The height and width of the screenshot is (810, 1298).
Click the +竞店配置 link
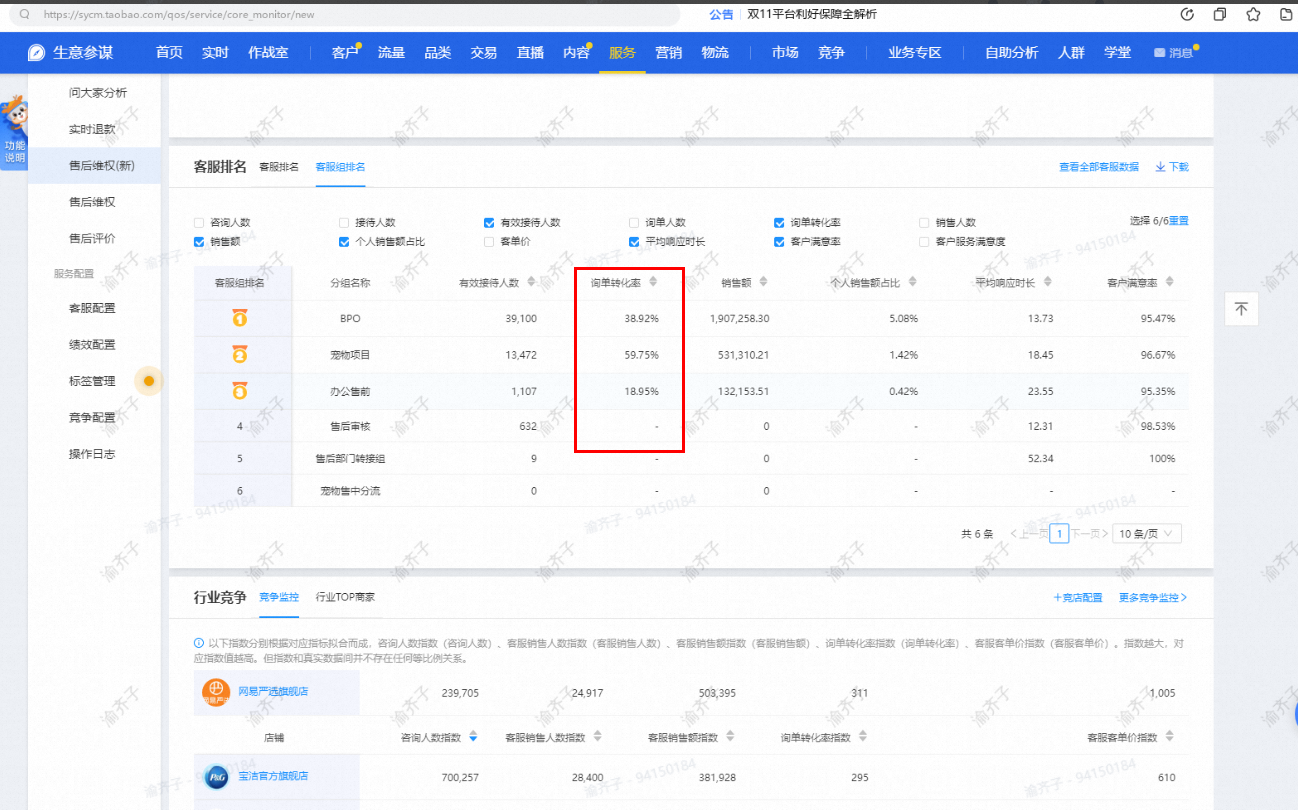[1078, 597]
